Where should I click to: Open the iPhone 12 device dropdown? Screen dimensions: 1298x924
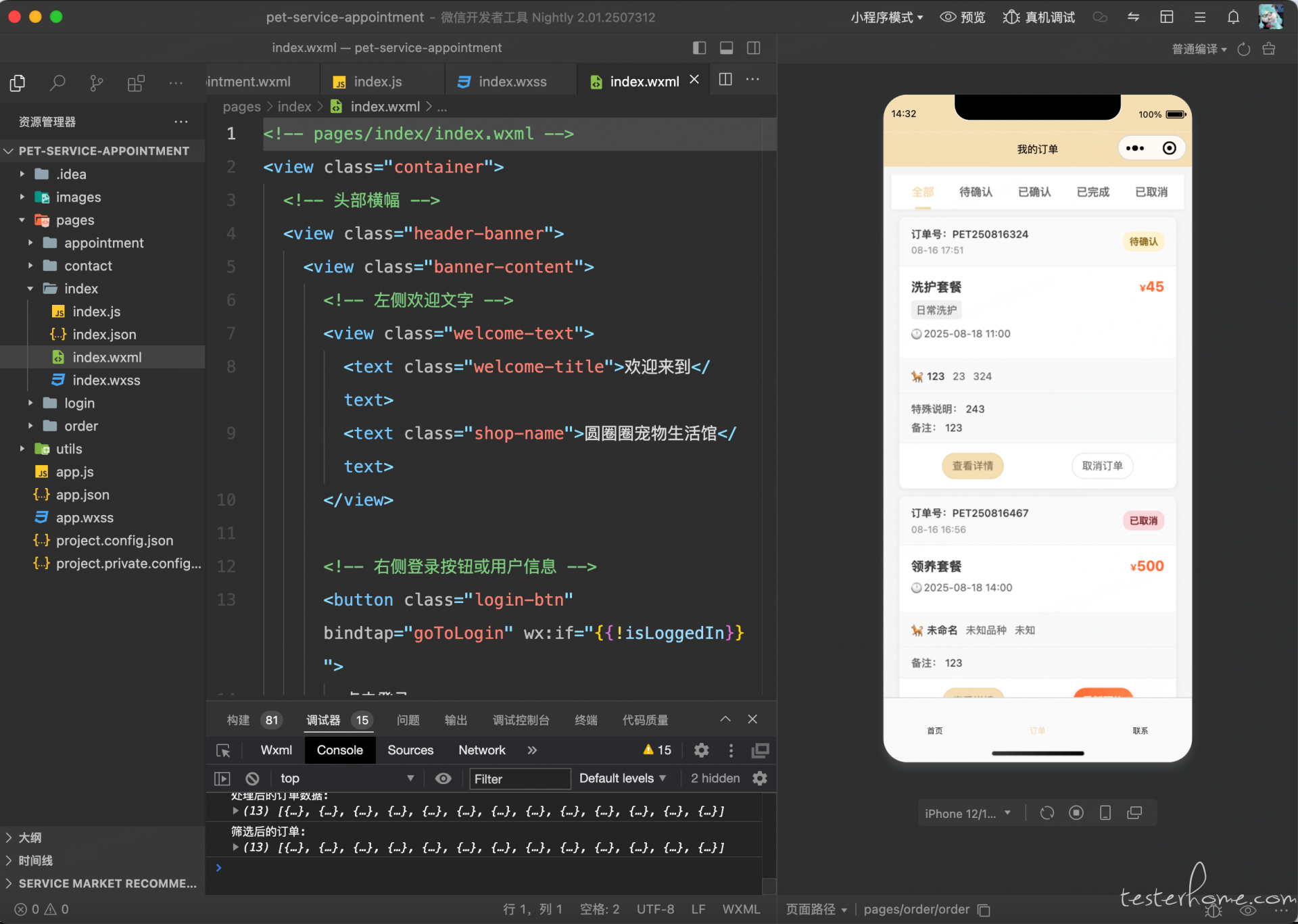[967, 813]
